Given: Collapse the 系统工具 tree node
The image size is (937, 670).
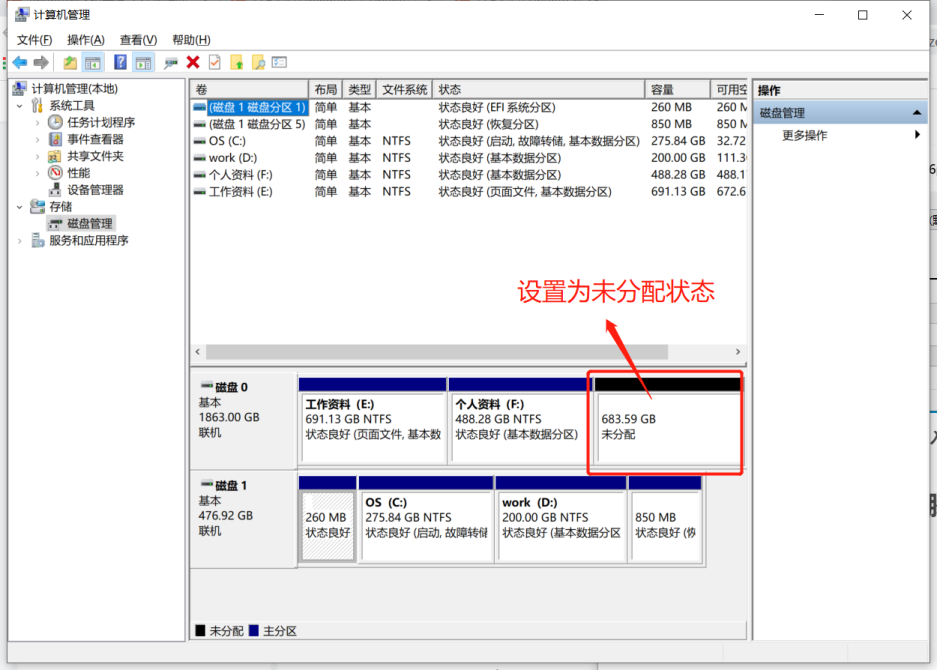Looking at the screenshot, I should pyautogui.click(x=20, y=106).
